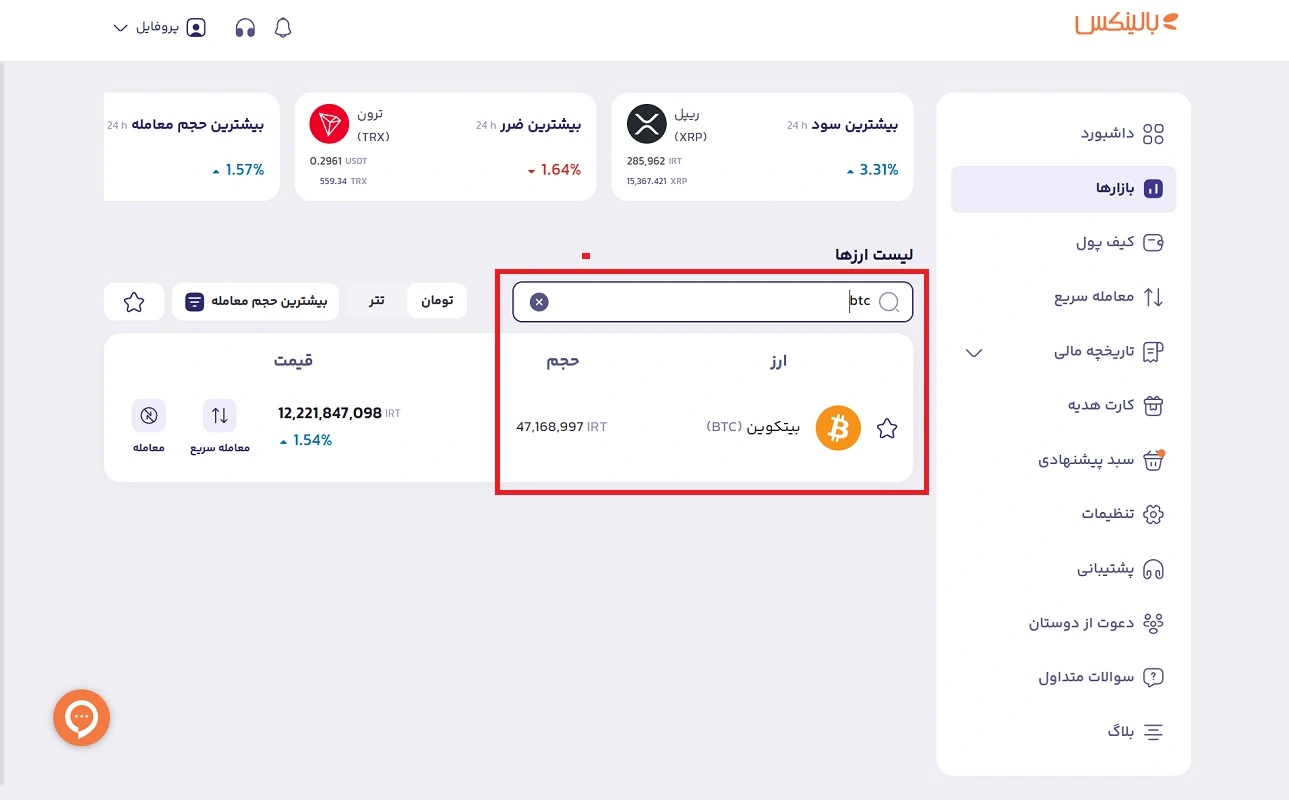Clear the btc search with the X button

pyautogui.click(x=539, y=301)
